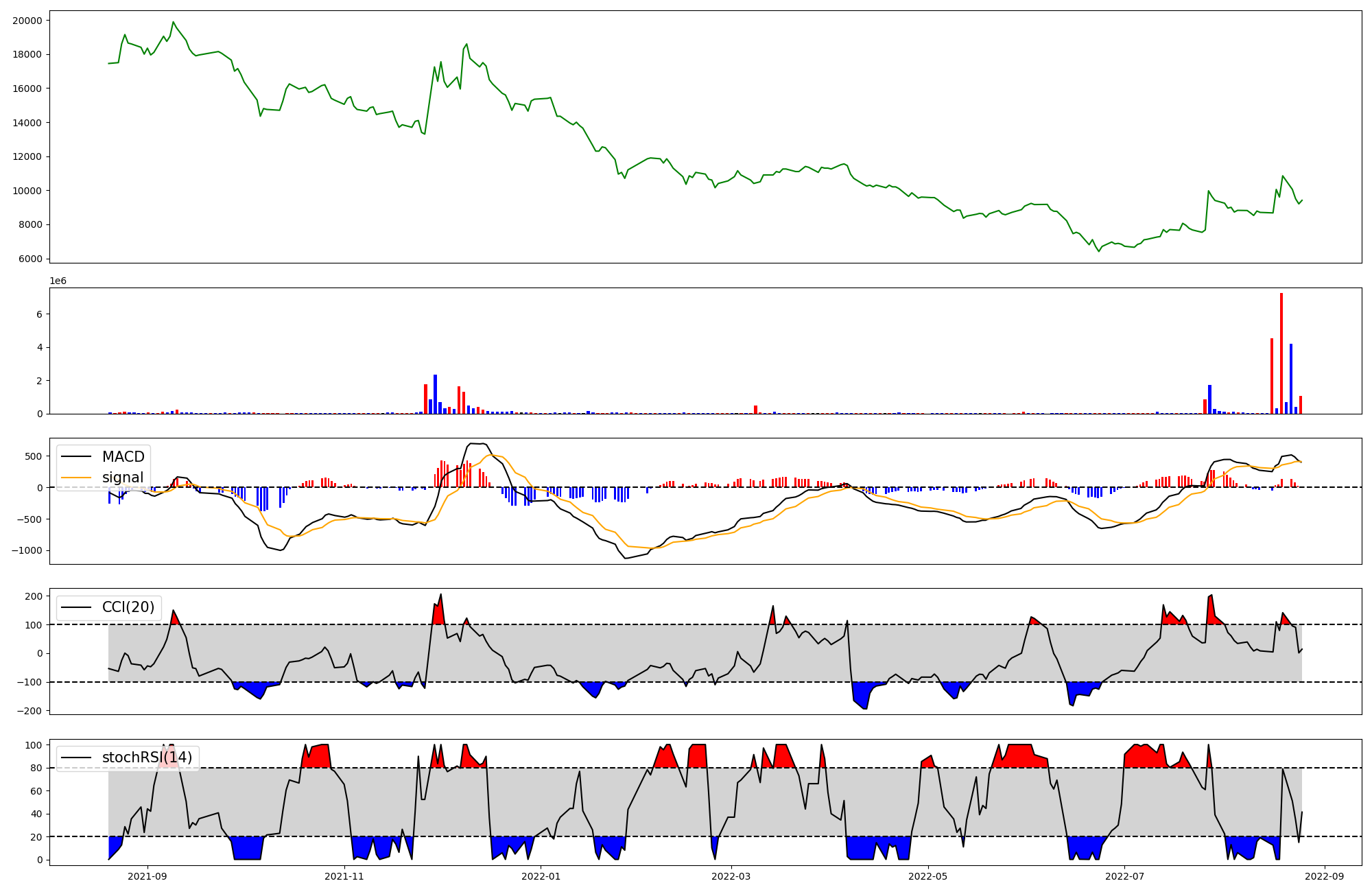The height and width of the screenshot is (892, 1372).
Task: Click the 1e6 volume scale label
Action: (x=58, y=281)
